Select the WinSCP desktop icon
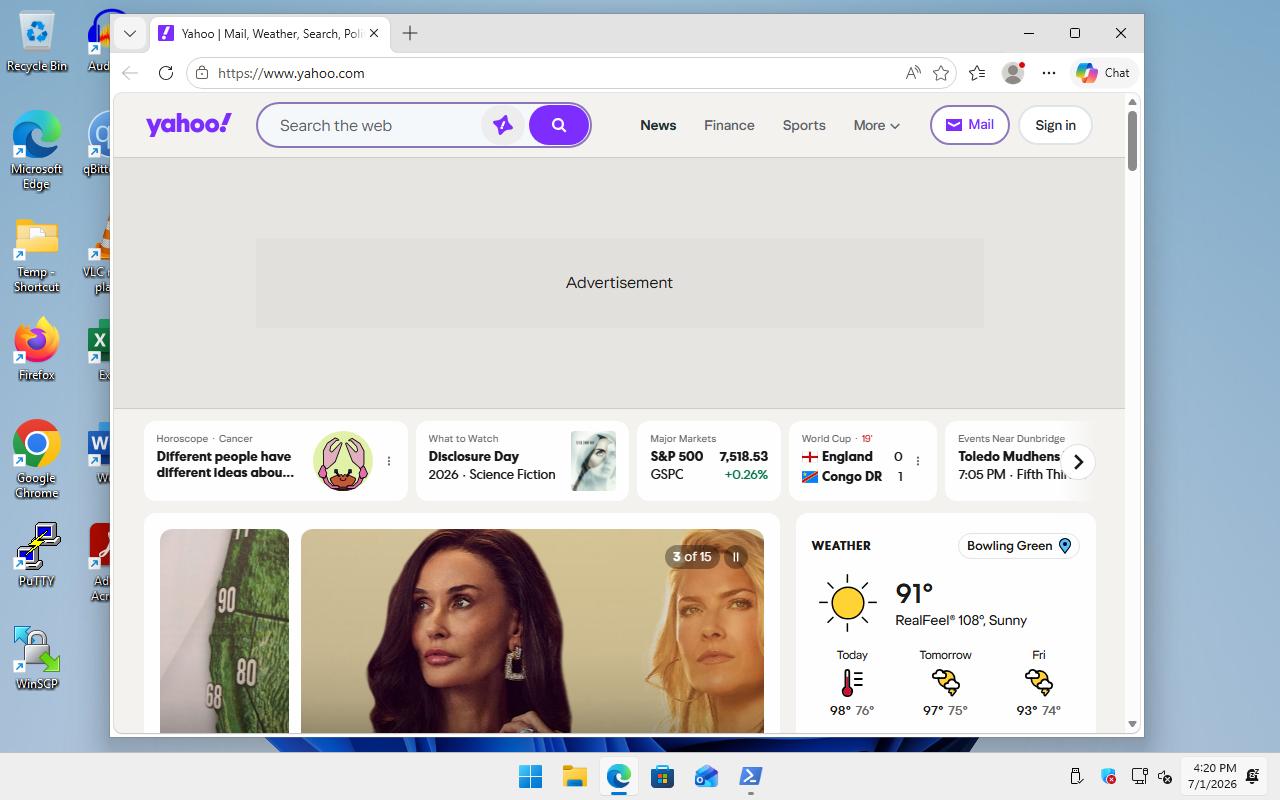 tap(37, 658)
